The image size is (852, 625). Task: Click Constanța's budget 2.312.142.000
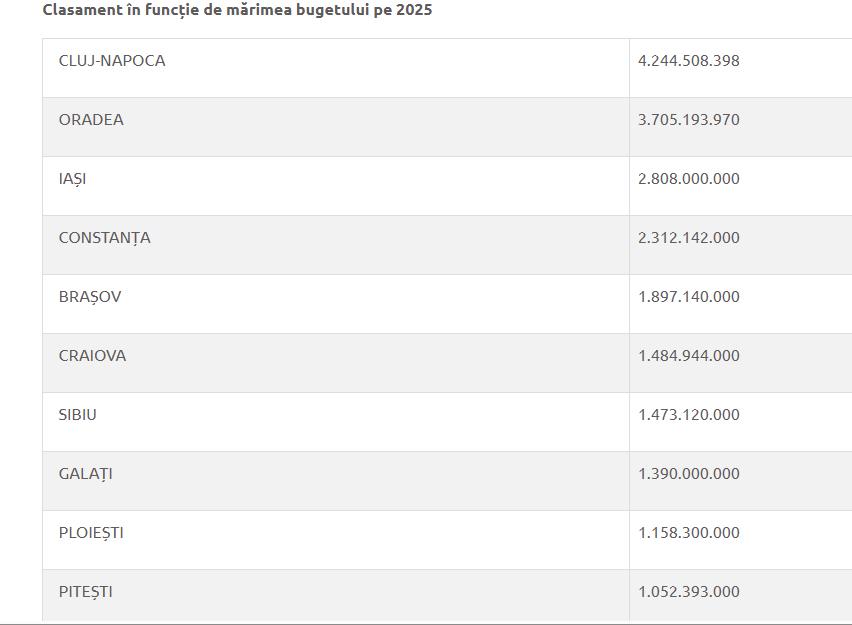pyautogui.click(x=689, y=238)
